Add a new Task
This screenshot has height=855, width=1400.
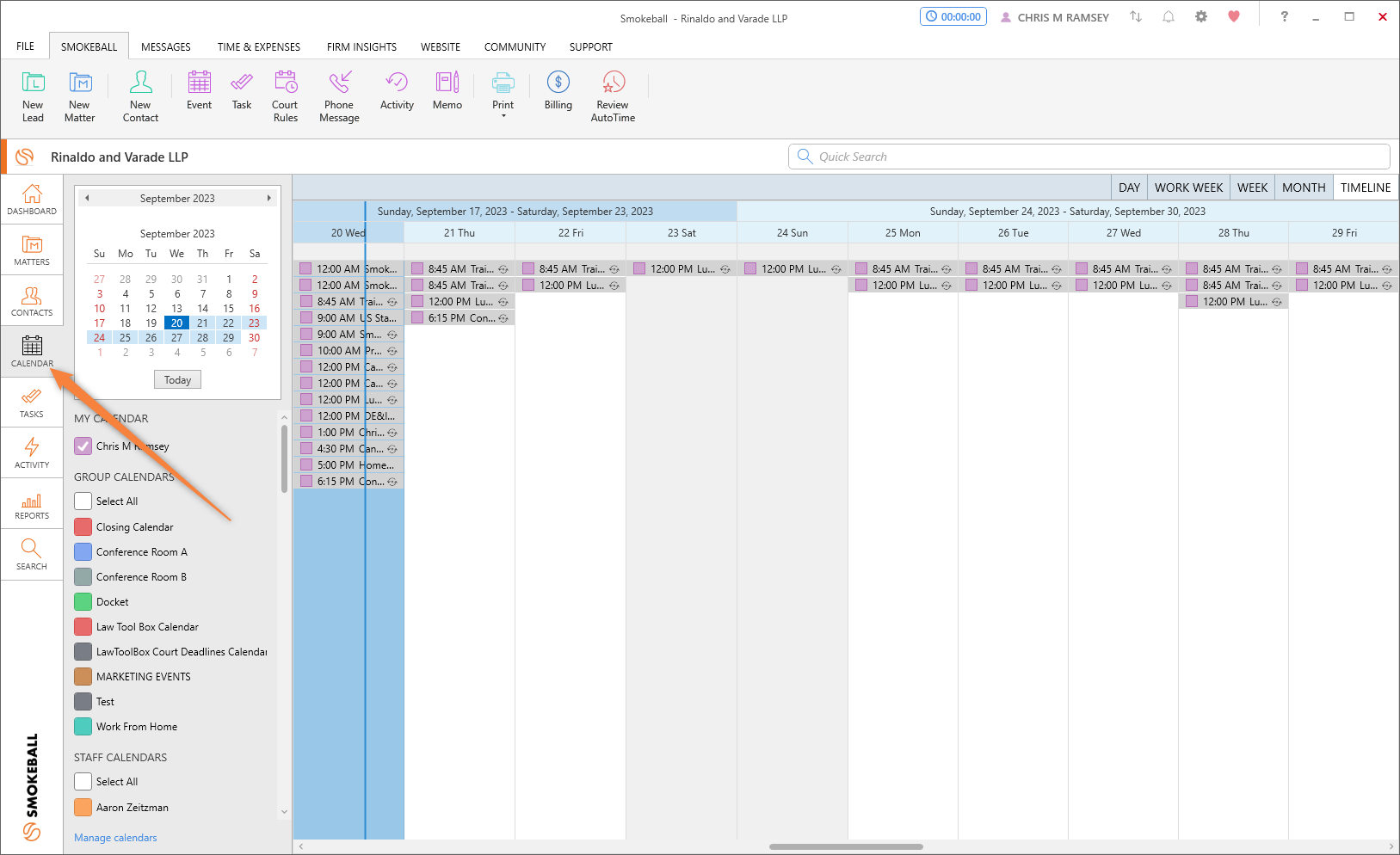coord(242,91)
